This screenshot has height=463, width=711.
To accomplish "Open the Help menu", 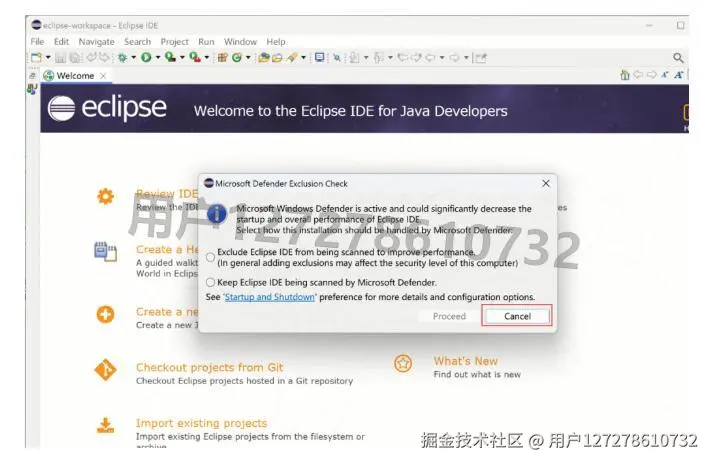I will pyautogui.click(x=276, y=42).
